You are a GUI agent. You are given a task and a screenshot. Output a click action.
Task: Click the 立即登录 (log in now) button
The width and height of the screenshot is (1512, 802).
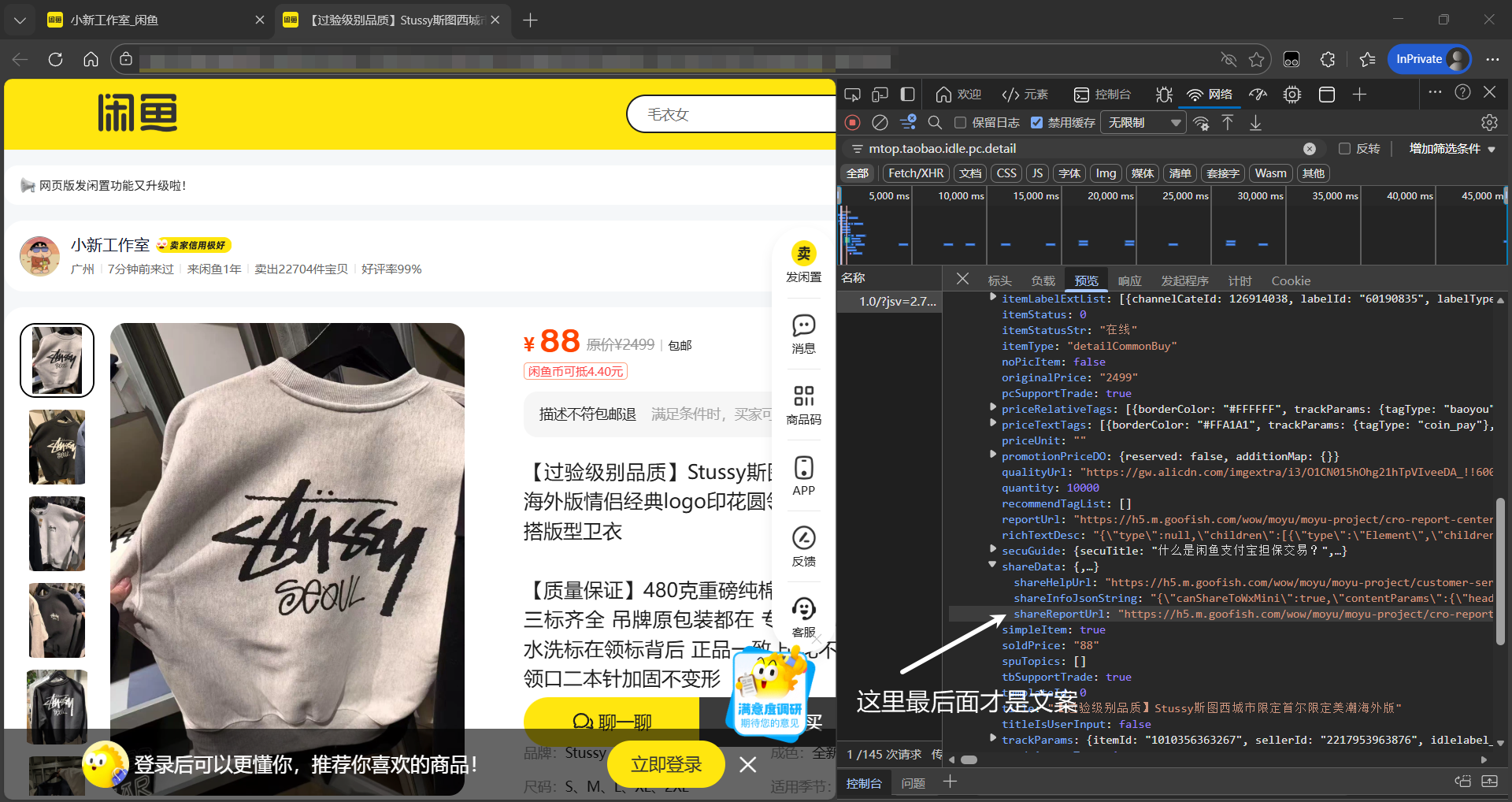click(x=665, y=763)
